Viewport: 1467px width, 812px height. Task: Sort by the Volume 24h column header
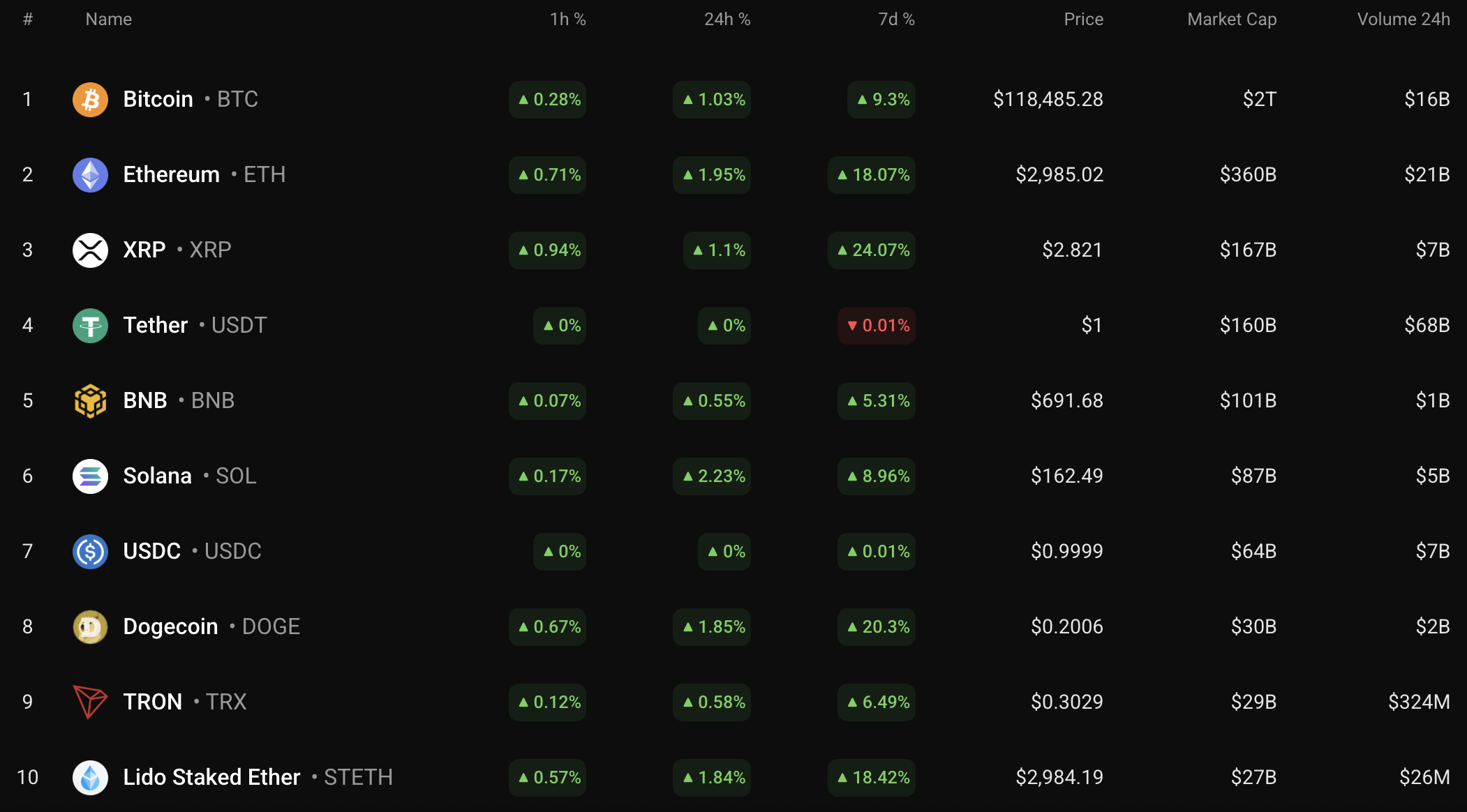coord(1403,20)
